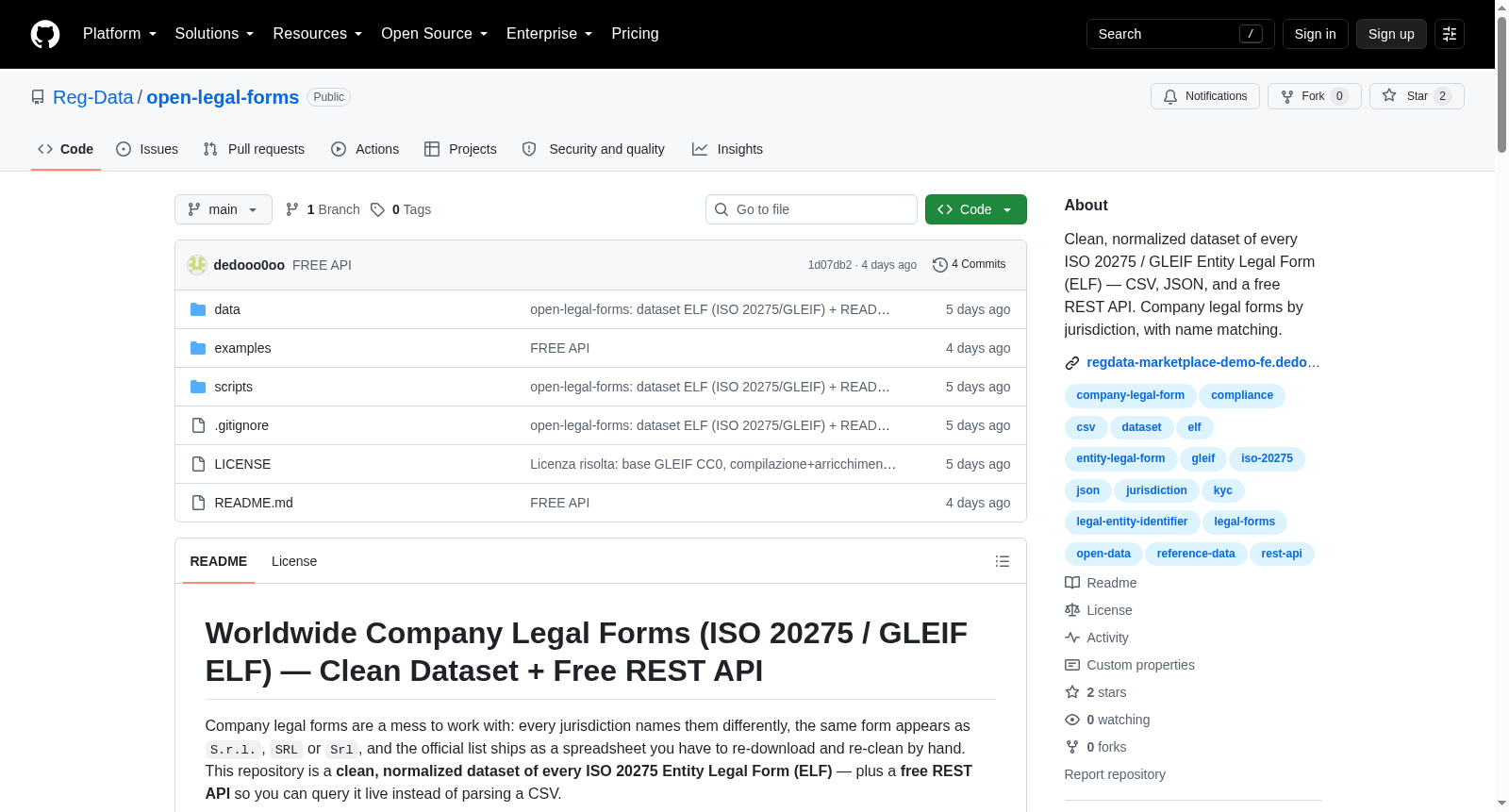The height and width of the screenshot is (812, 1509).
Task: Go to Pricing page
Action: pos(635,34)
